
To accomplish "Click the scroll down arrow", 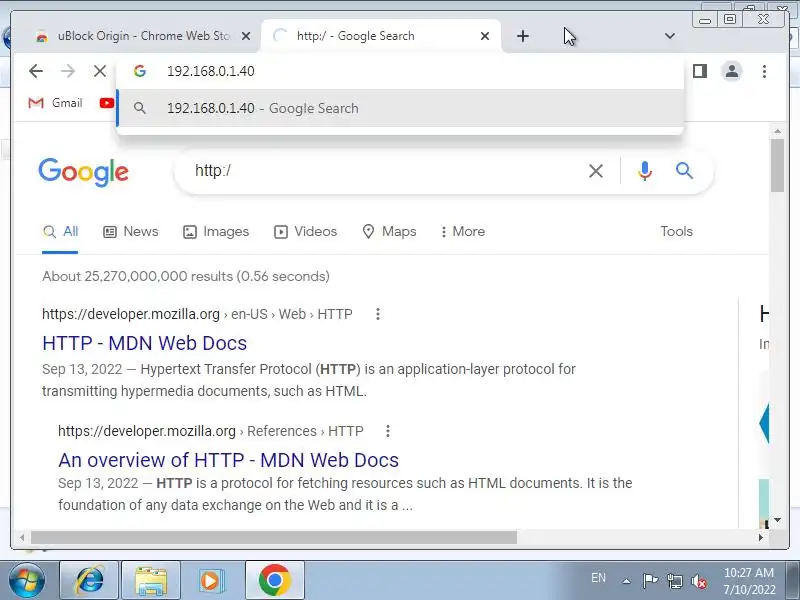I will tap(777, 520).
